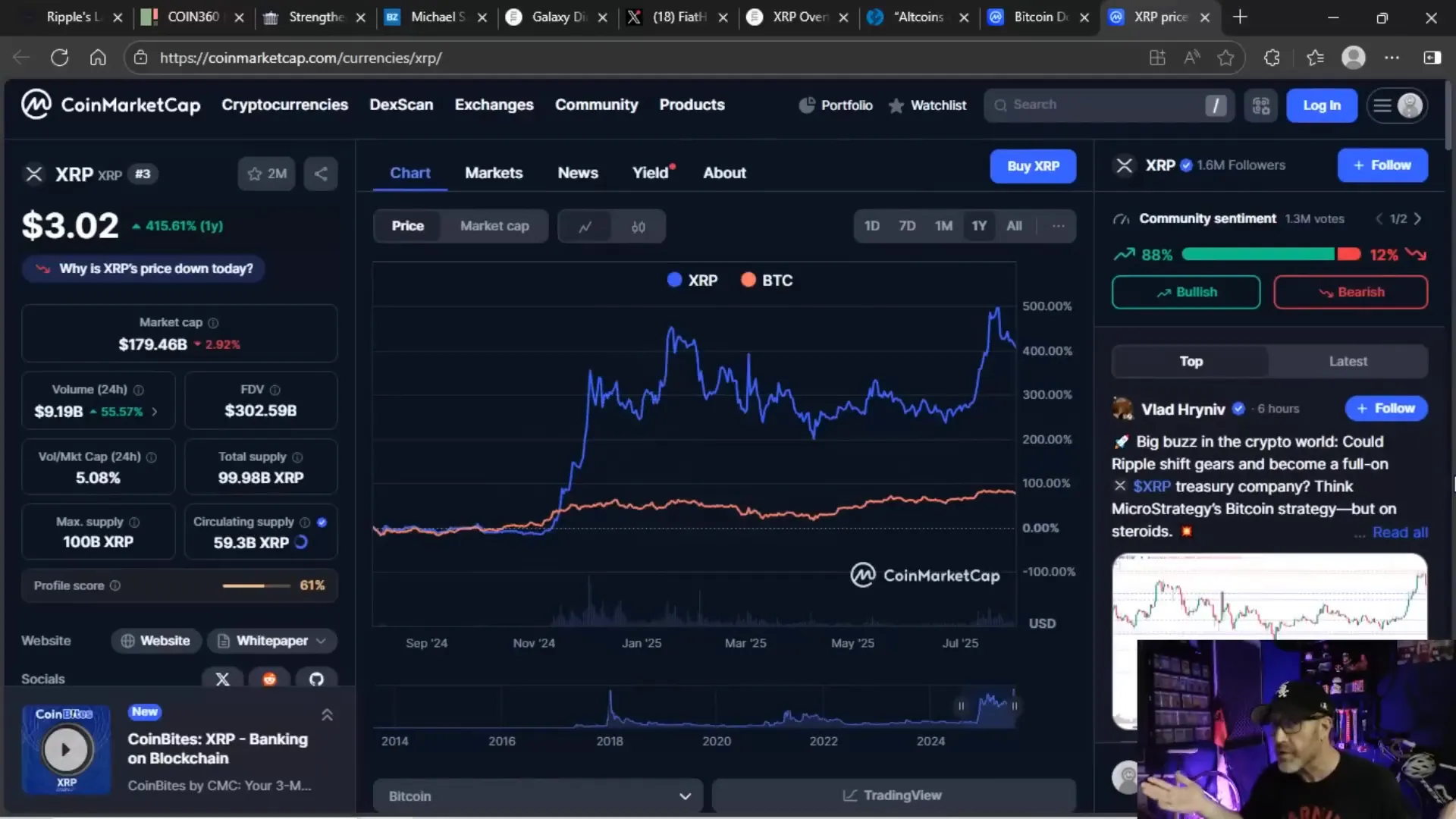1456x819 pixels.
Task: Open browser extensions icon
Action: point(1272,58)
